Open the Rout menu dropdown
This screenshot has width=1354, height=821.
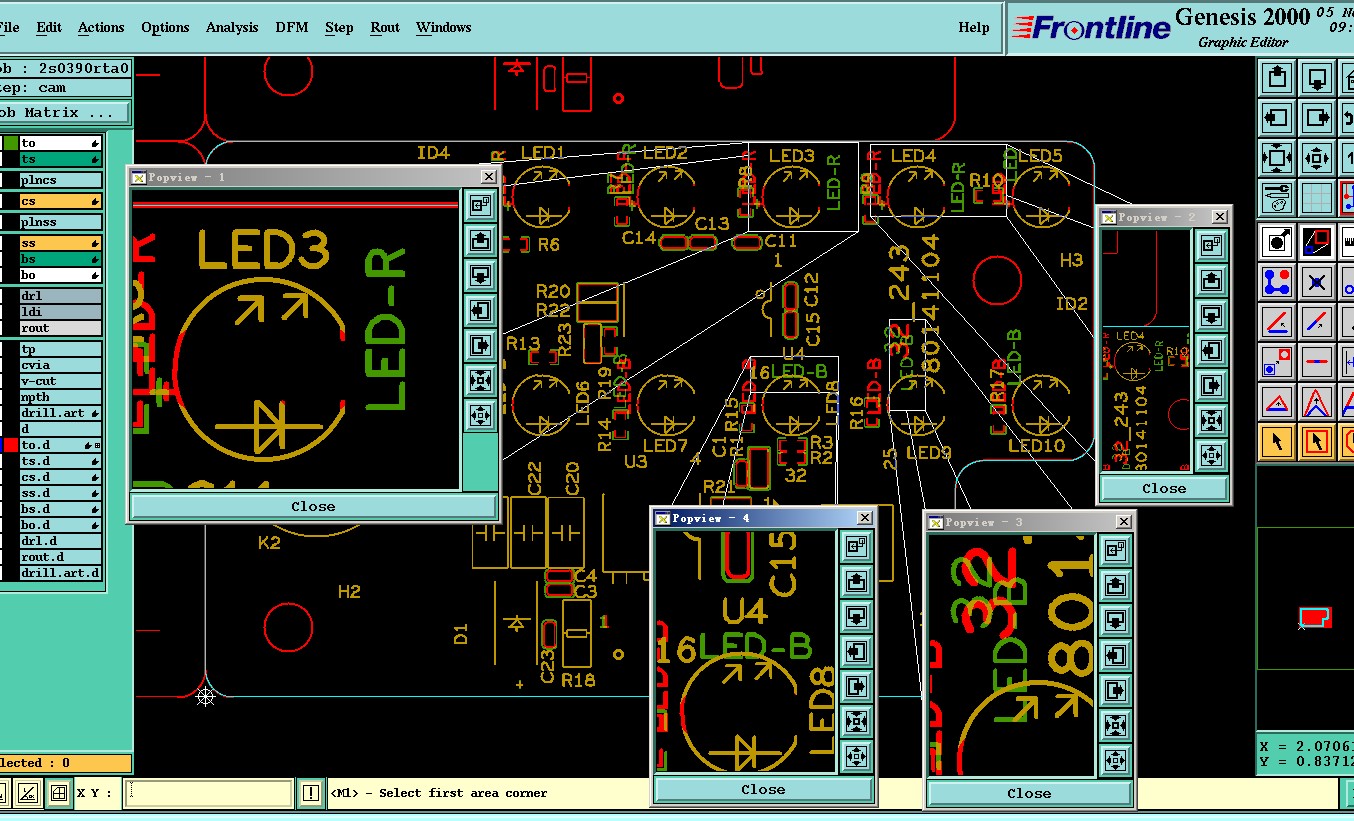(385, 27)
